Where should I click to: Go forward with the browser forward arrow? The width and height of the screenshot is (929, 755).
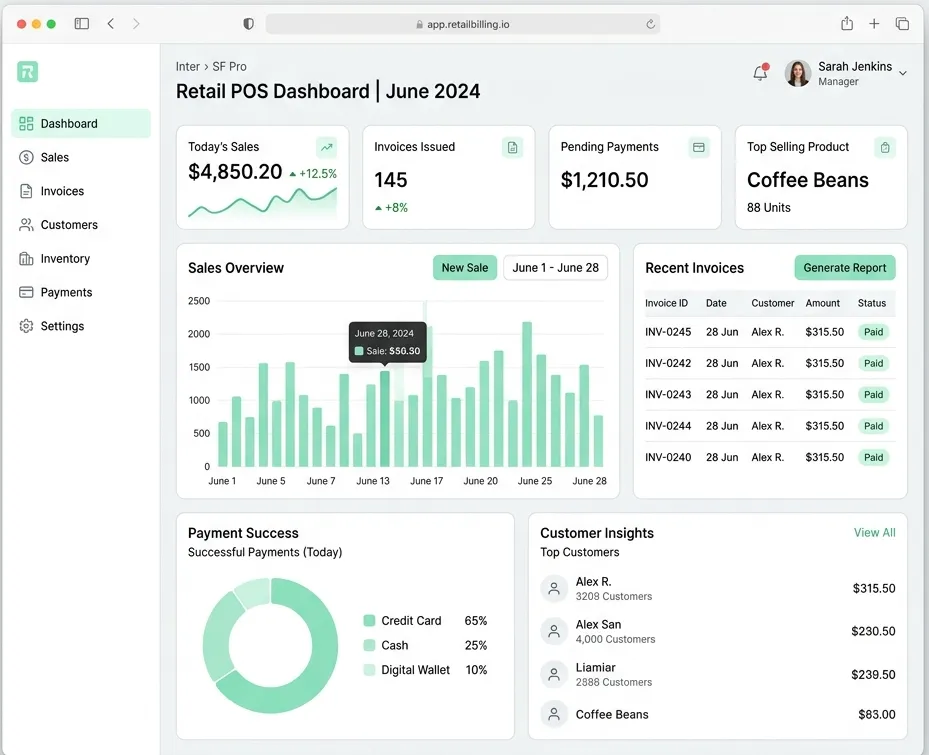136,24
